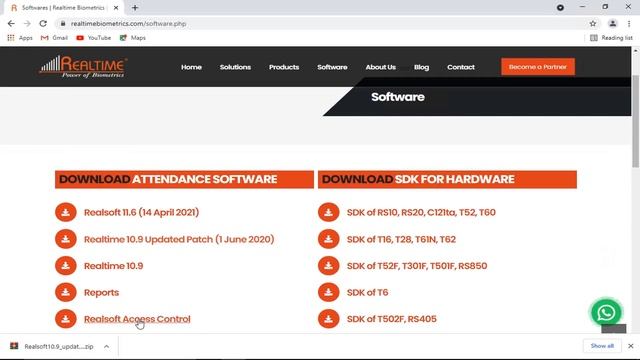640x360 pixels.
Task: Open a new browser tab
Action: [x=135, y=7]
